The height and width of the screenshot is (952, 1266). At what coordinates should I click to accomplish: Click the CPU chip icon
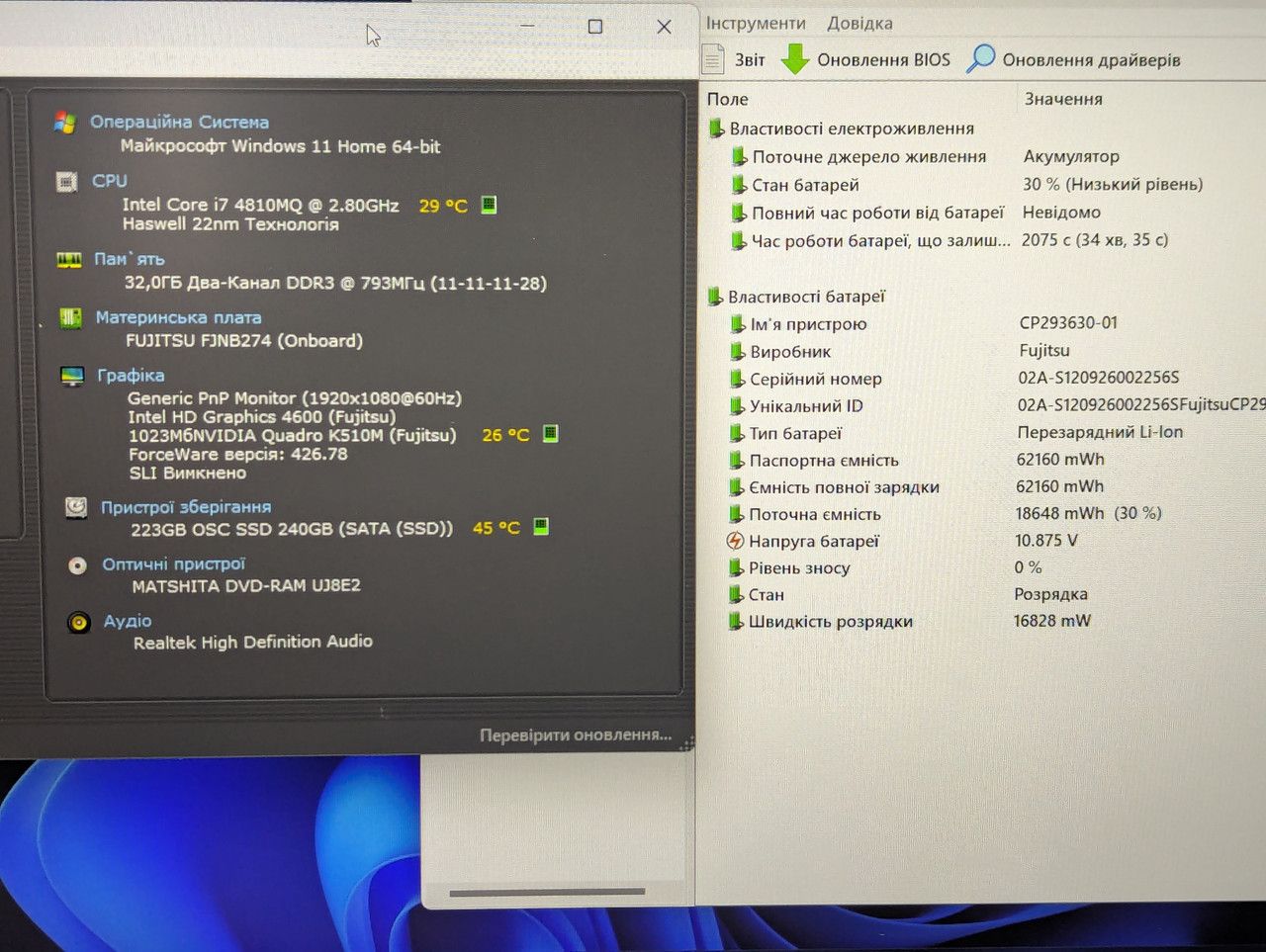pyautogui.click(x=66, y=182)
